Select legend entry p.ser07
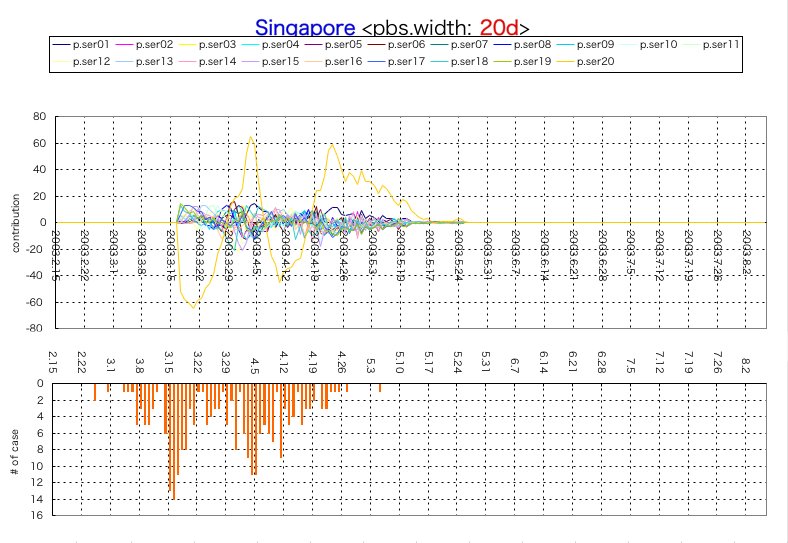This screenshot has height=543, width=788. coord(459,45)
